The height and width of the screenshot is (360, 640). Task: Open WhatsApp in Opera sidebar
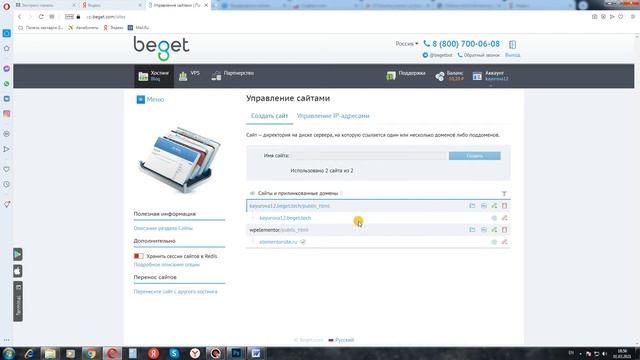[7, 84]
